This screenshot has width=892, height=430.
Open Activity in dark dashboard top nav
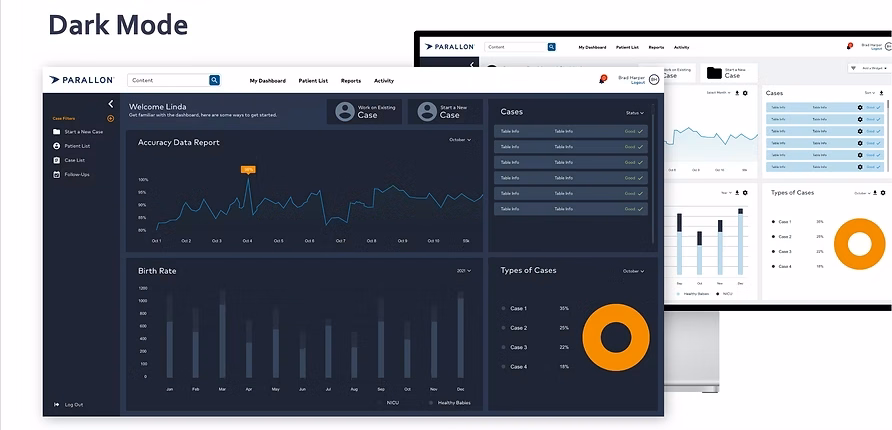(x=384, y=81)
